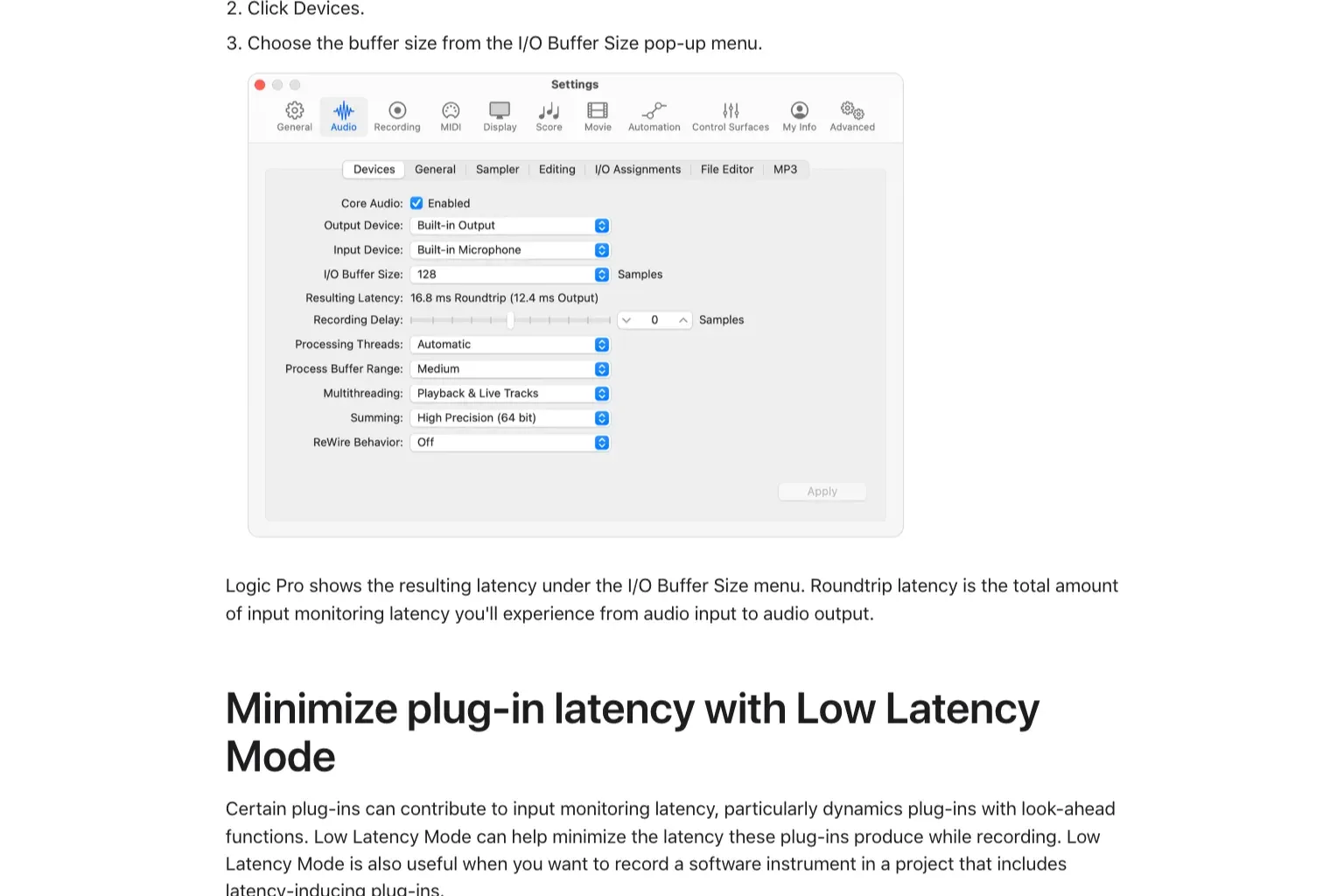Switch to the MP3 tab
This screenshot has height=896, width=1344.
pos(785,170)
